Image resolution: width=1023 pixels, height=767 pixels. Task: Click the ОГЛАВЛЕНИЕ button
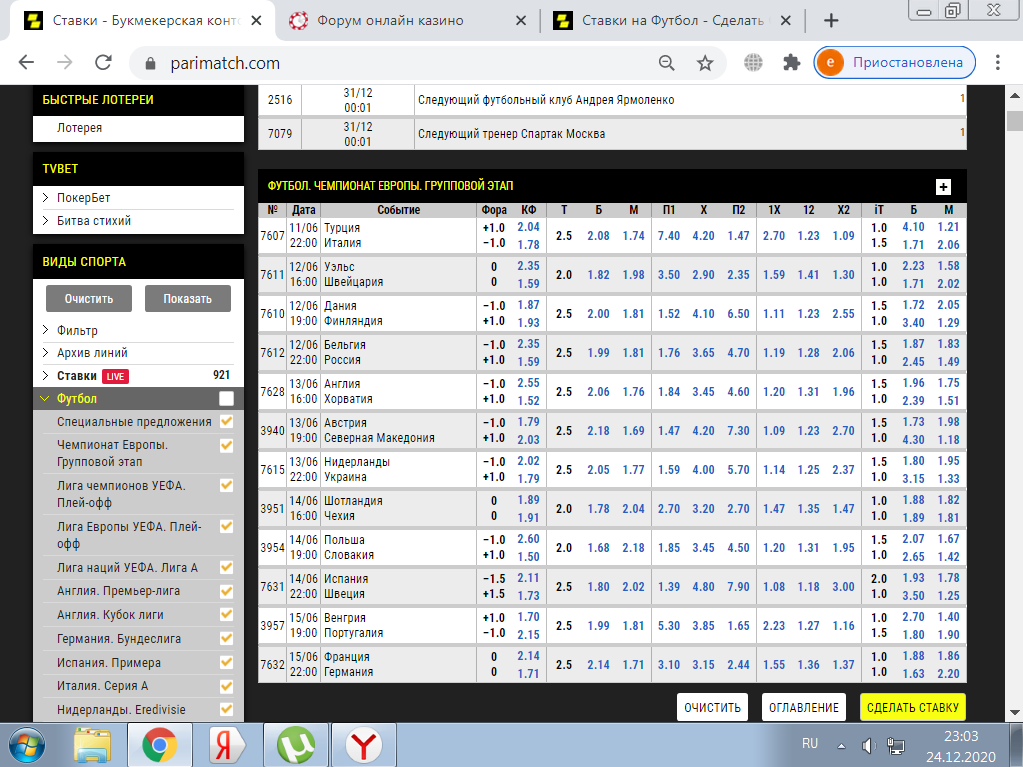pos(804,708)
